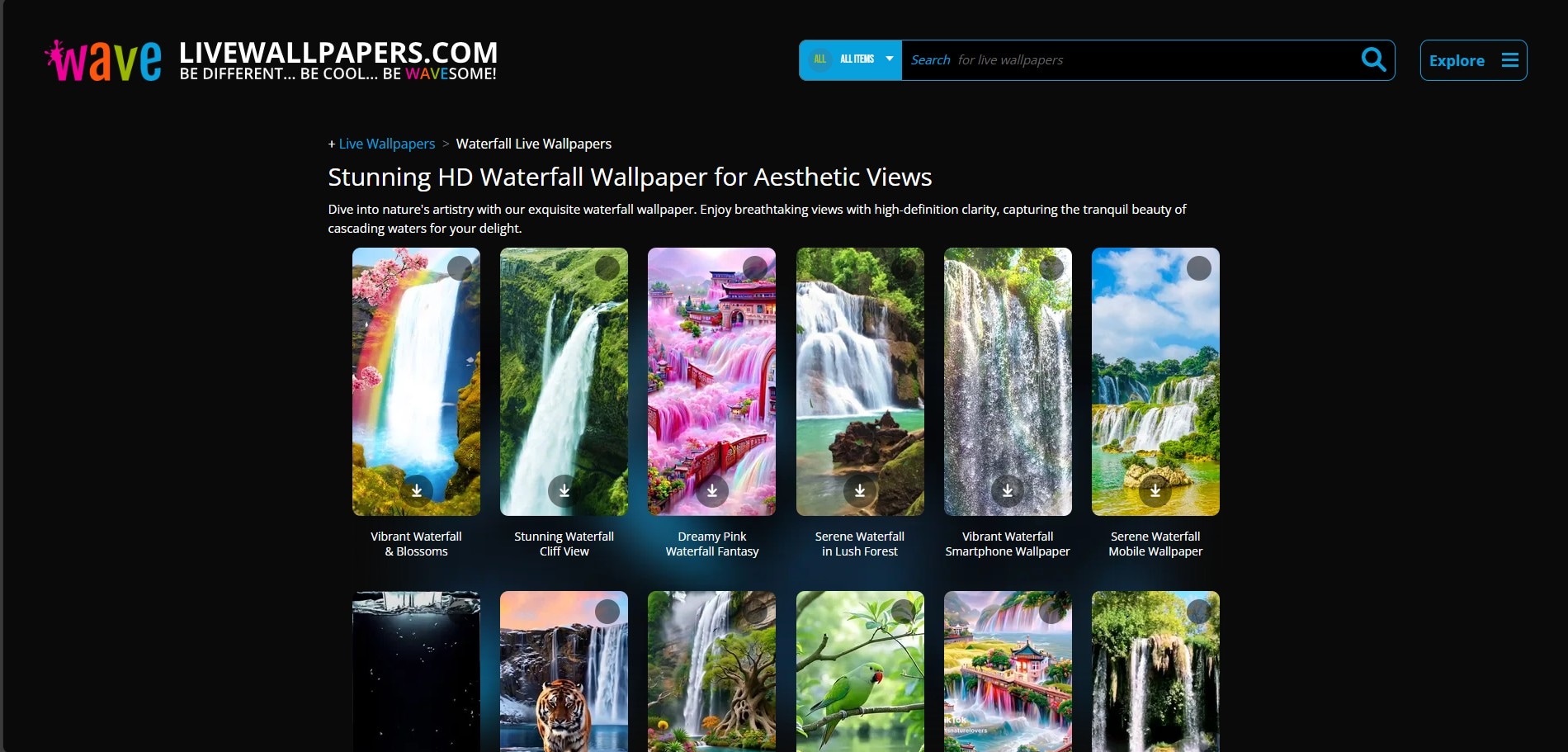Click the download icon on Serene Waterfall in Lush Forest
Screen dimensions: 1568x752
[x=860, y=490]
